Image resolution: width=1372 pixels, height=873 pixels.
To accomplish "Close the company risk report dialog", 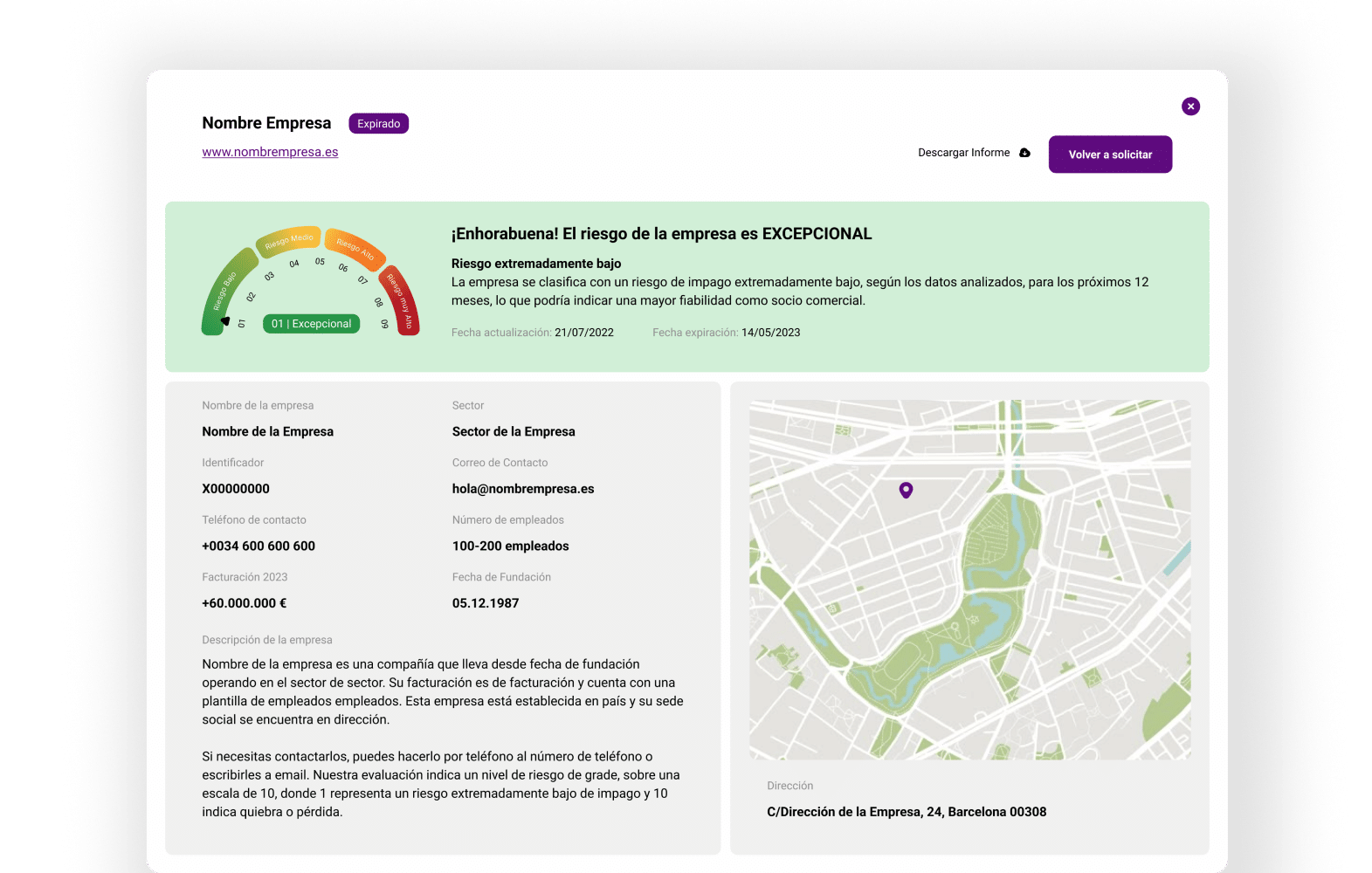I will (x=1190, y=107).
